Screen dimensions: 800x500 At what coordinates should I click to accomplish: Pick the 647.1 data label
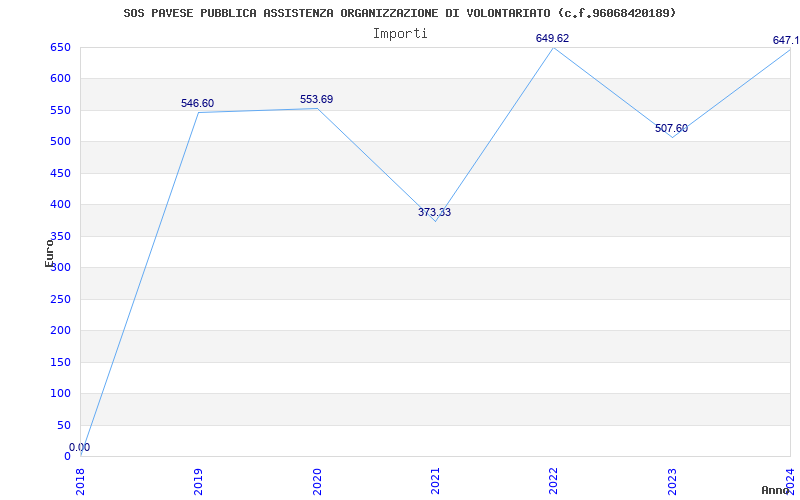(x=786, y=40)
